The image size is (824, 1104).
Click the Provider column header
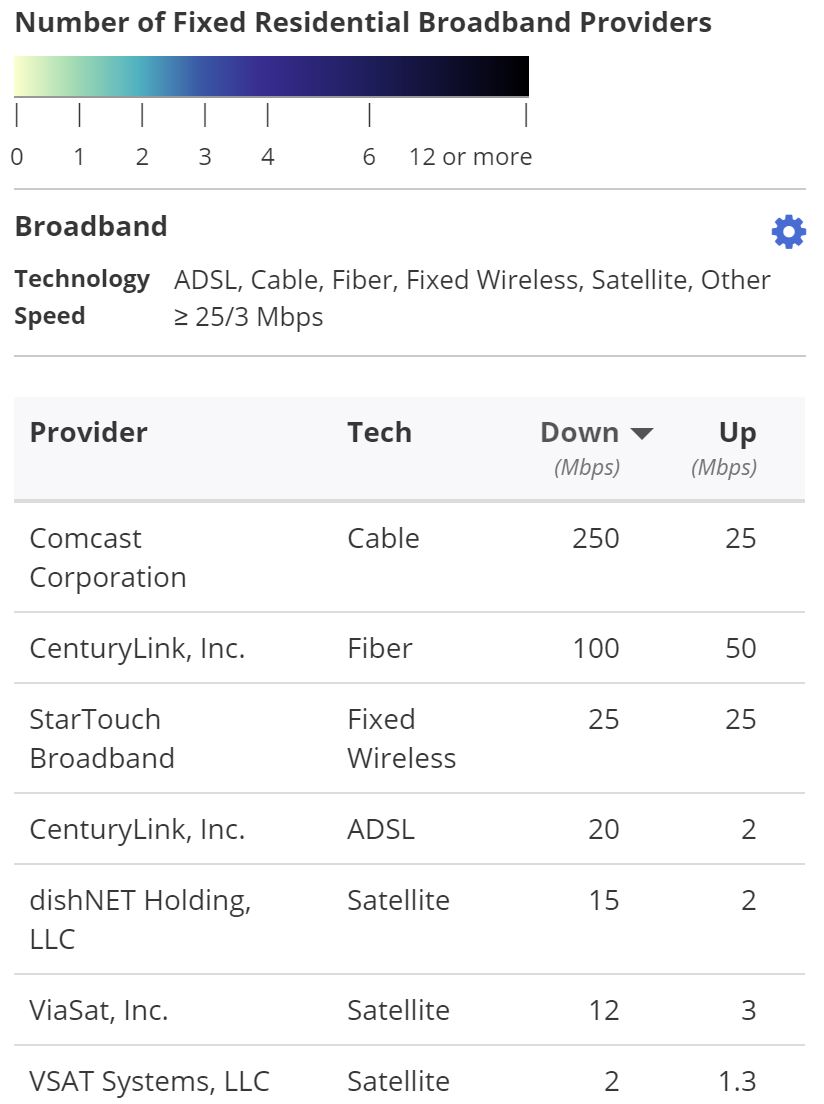point(89,432)
